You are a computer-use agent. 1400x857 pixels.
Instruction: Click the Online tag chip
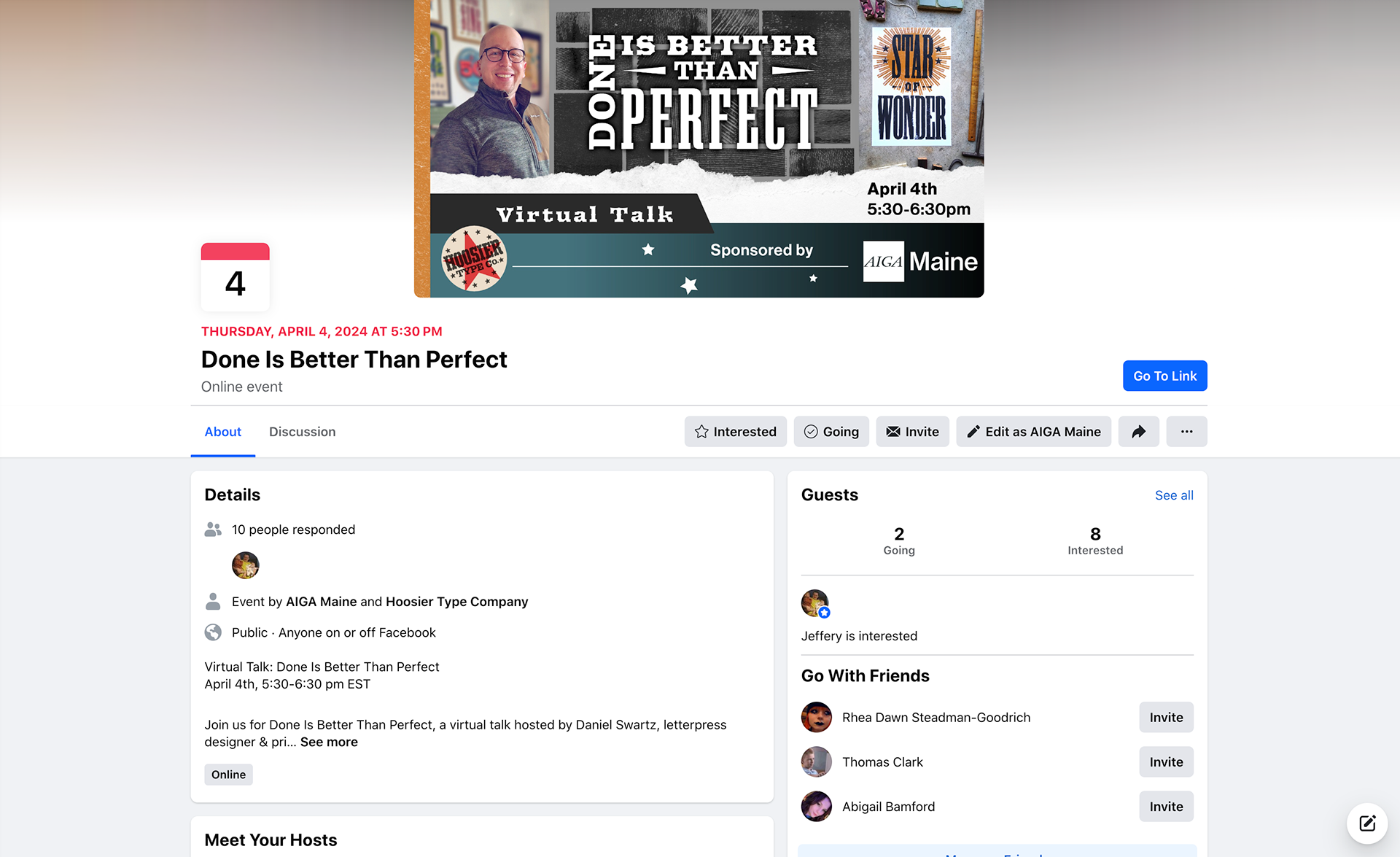click(228, 775)
